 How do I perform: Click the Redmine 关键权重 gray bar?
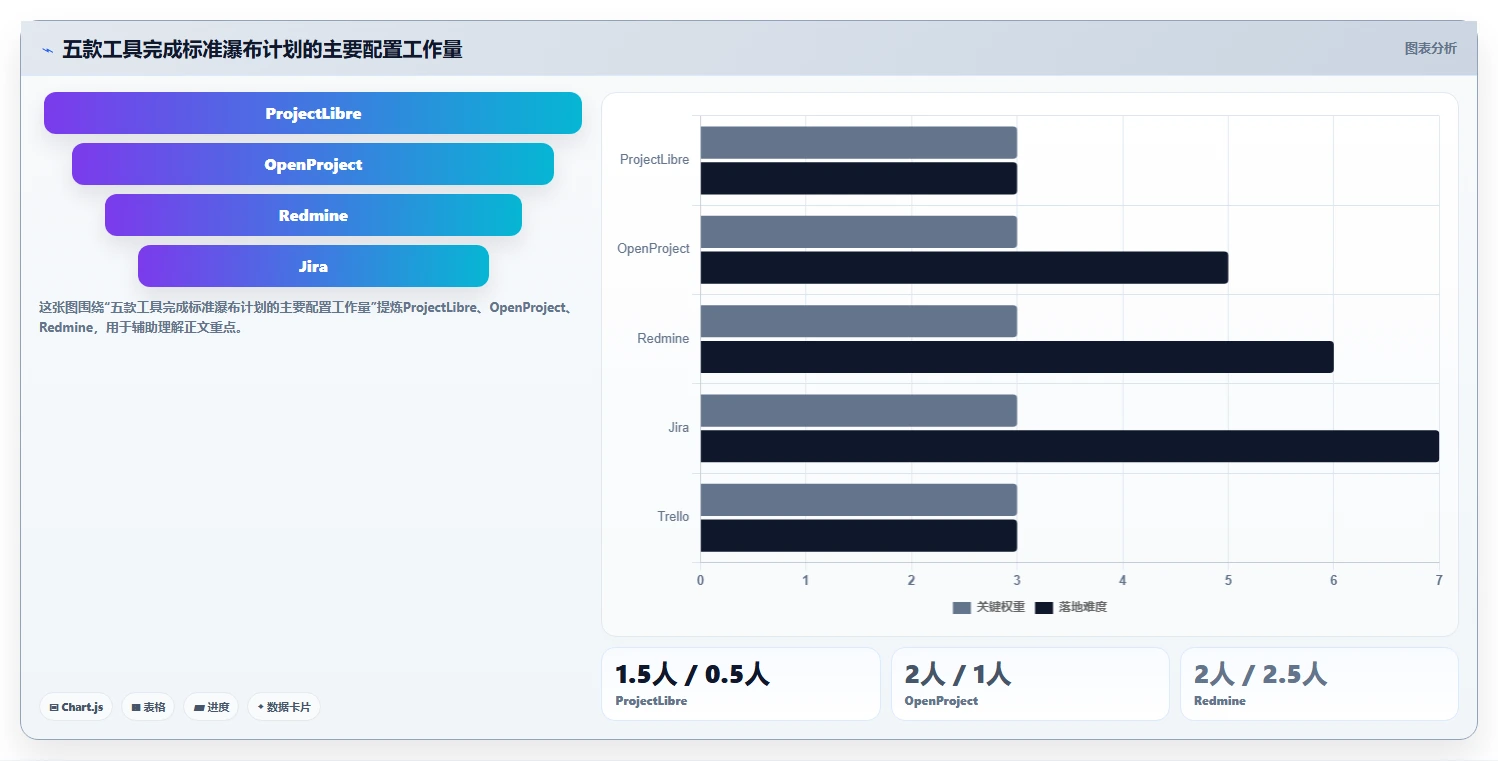(x=858, y=321)
